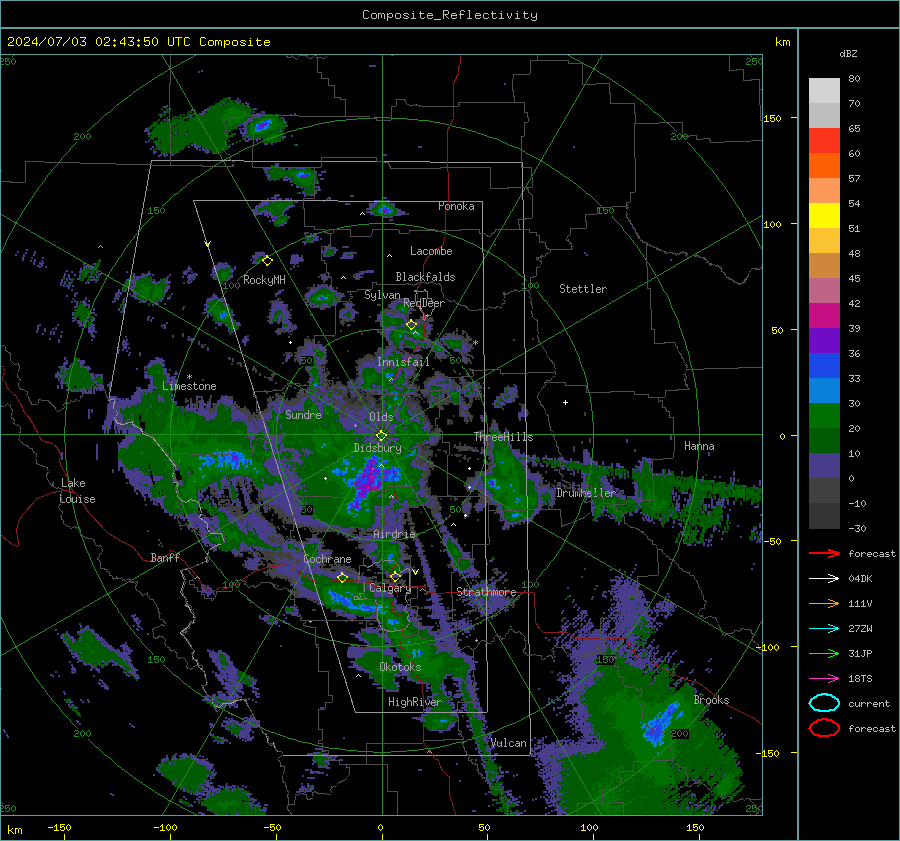Image resolution: width=900 pixels, height=841 pixels.
Task: Click the 27ZW legend text
Action: click(860, 629)
